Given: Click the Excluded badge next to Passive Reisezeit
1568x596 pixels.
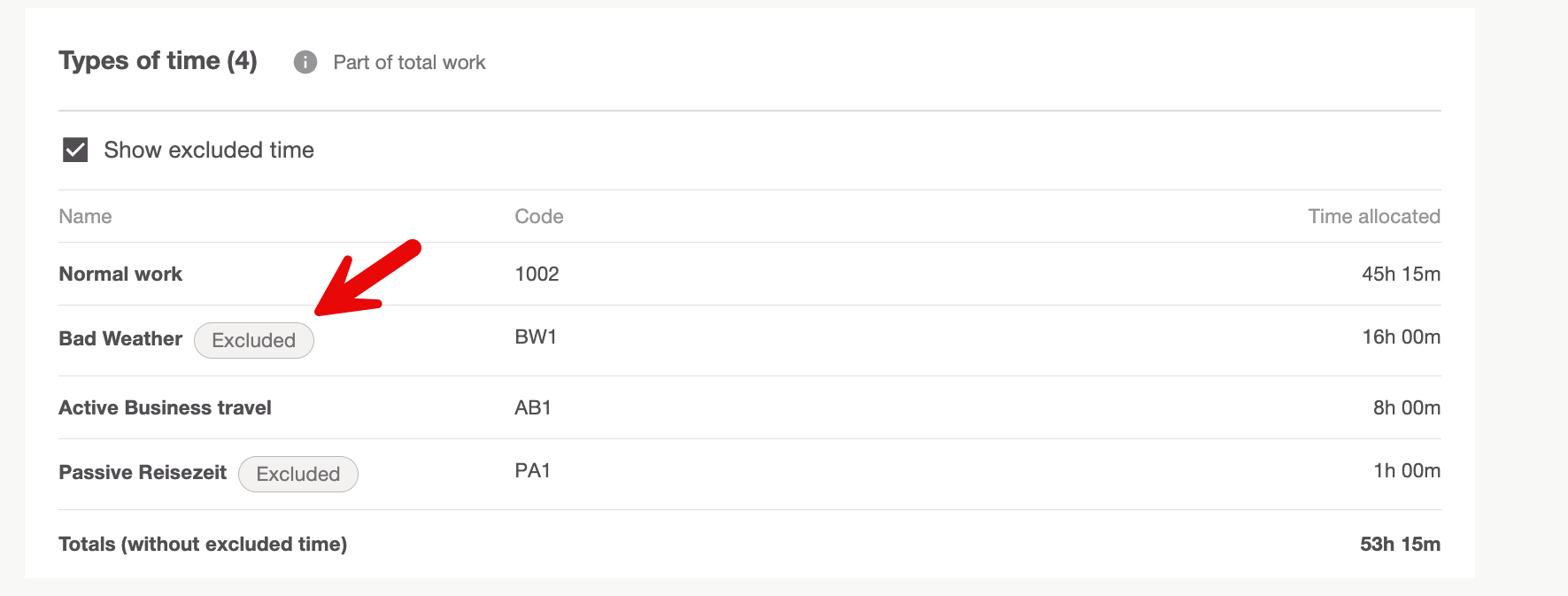Looking at the screenshot, I should pyautogui.click(x=298, y=474).
